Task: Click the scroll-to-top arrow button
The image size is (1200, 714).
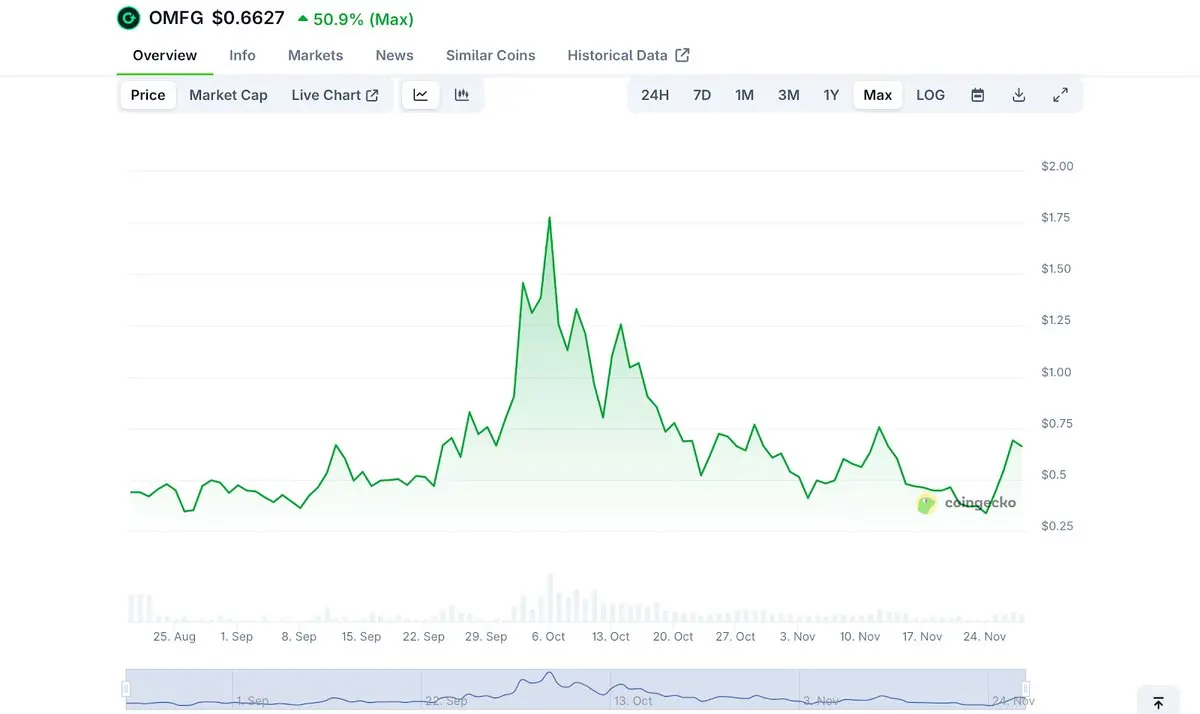Action: pos(1158,703)
